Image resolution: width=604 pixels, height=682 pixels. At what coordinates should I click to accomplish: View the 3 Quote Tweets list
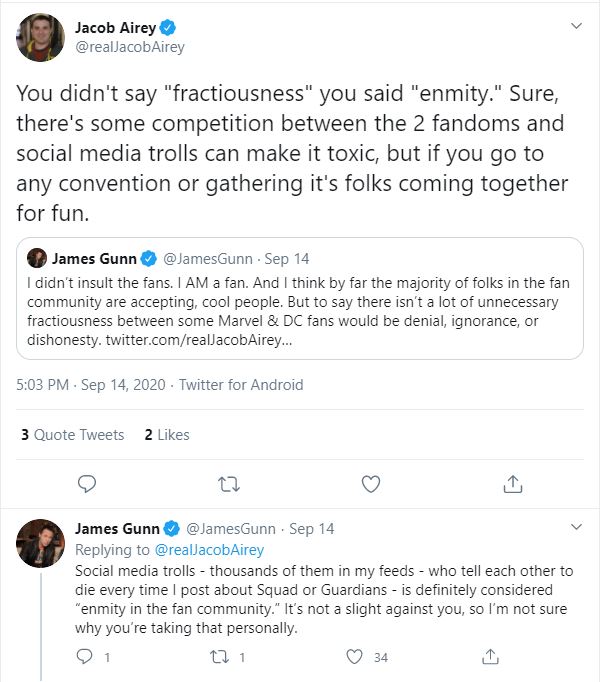[72, 434]
